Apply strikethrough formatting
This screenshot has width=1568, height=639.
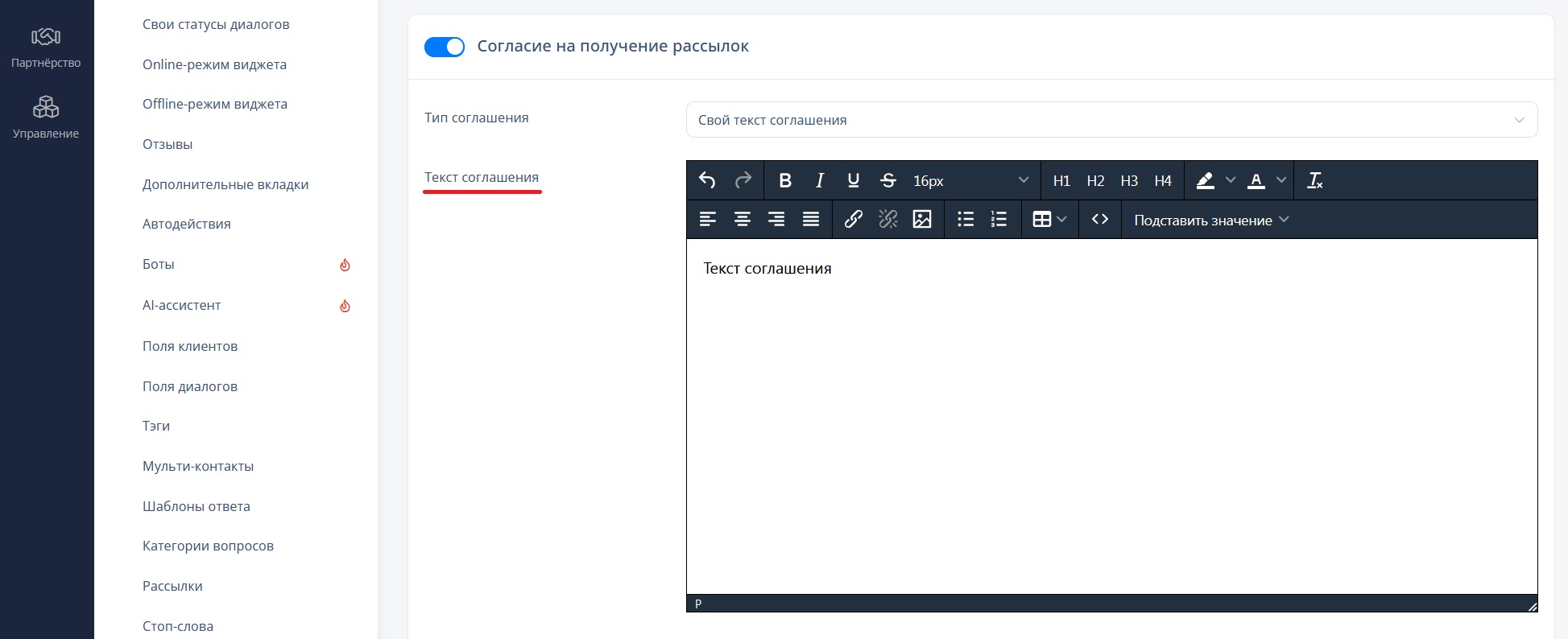click(x=887, y=180)
